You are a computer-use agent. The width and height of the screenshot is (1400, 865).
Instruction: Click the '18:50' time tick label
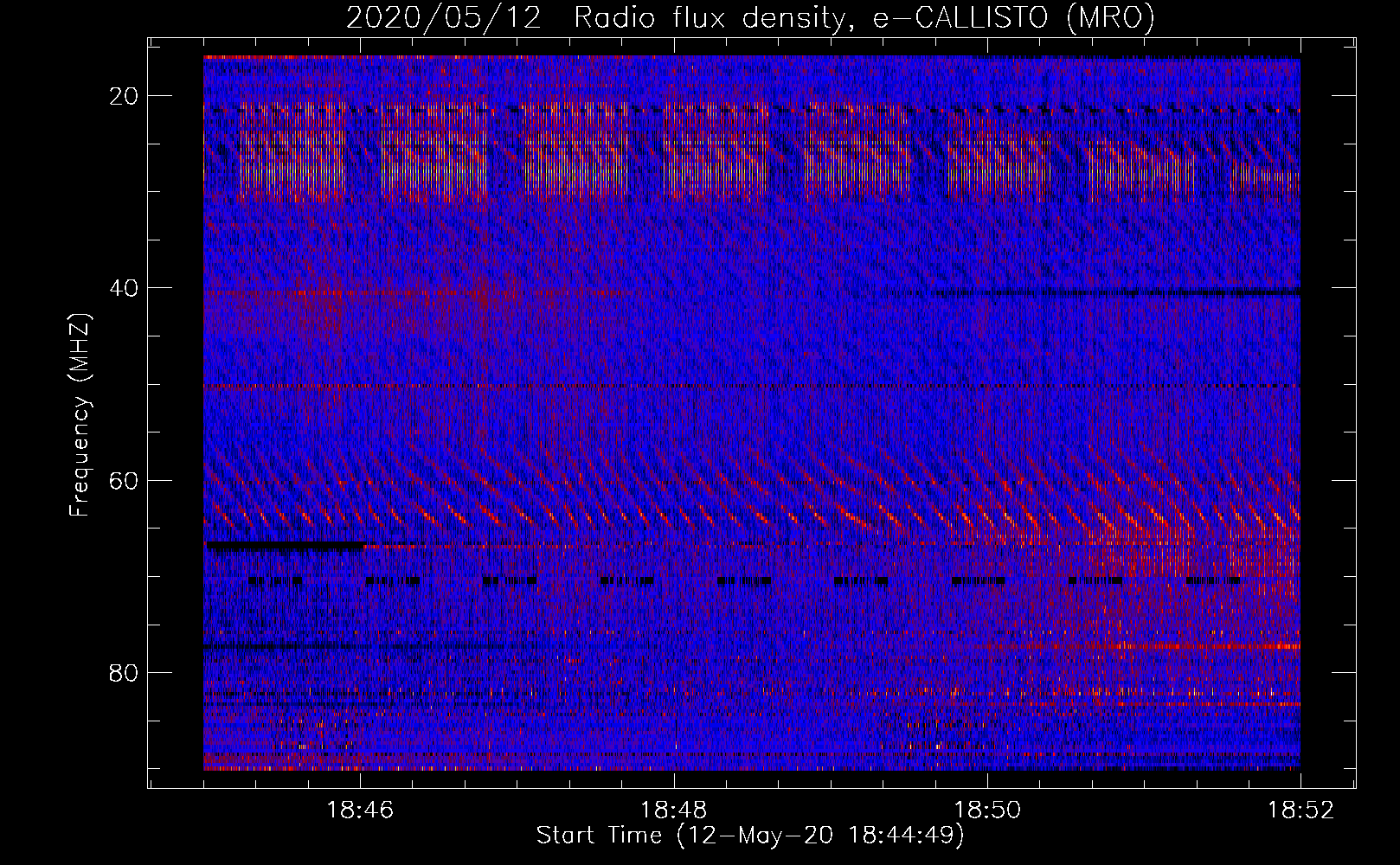pyautogui.click(x=987, y=811)
